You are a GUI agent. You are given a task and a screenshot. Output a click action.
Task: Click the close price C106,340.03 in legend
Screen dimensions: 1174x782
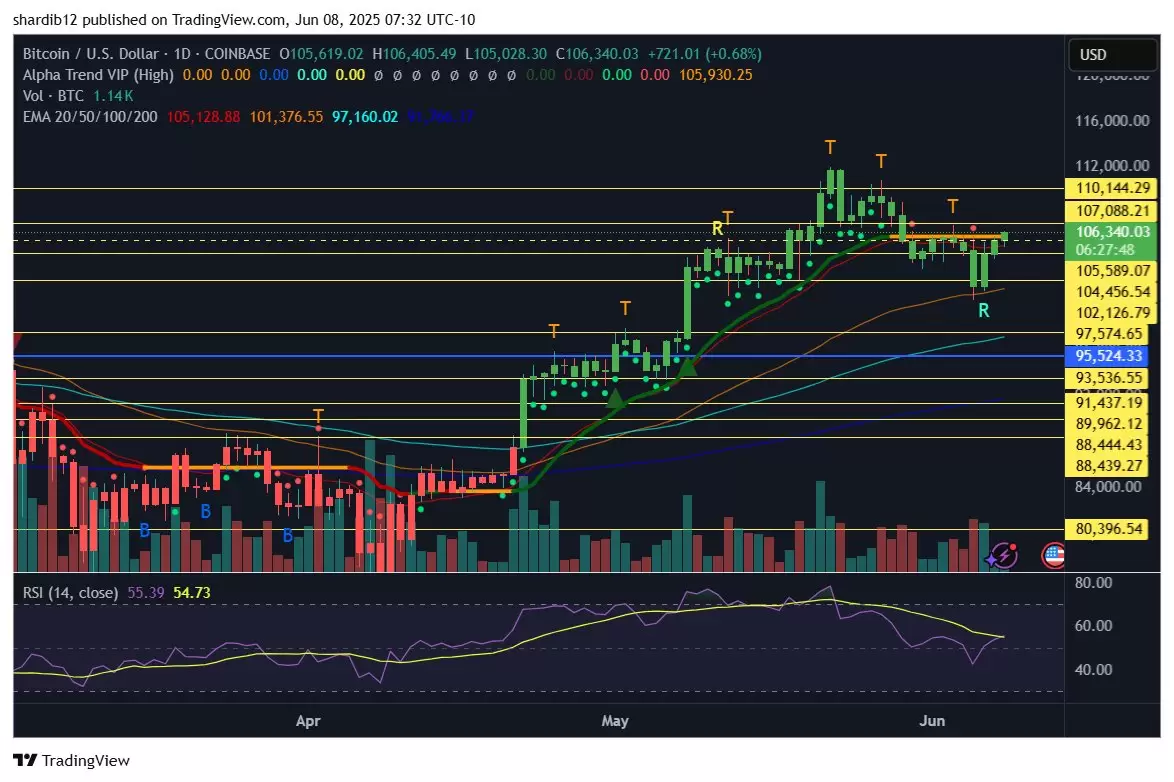point(597,54)
